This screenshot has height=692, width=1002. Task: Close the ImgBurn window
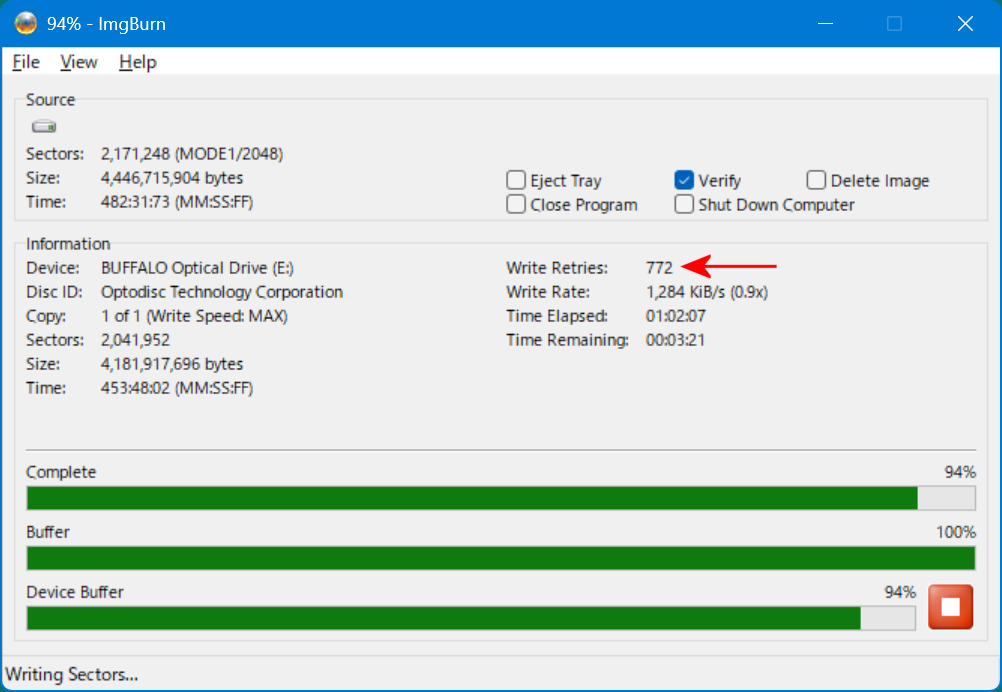pyautogui.click(x=965, y=24)
